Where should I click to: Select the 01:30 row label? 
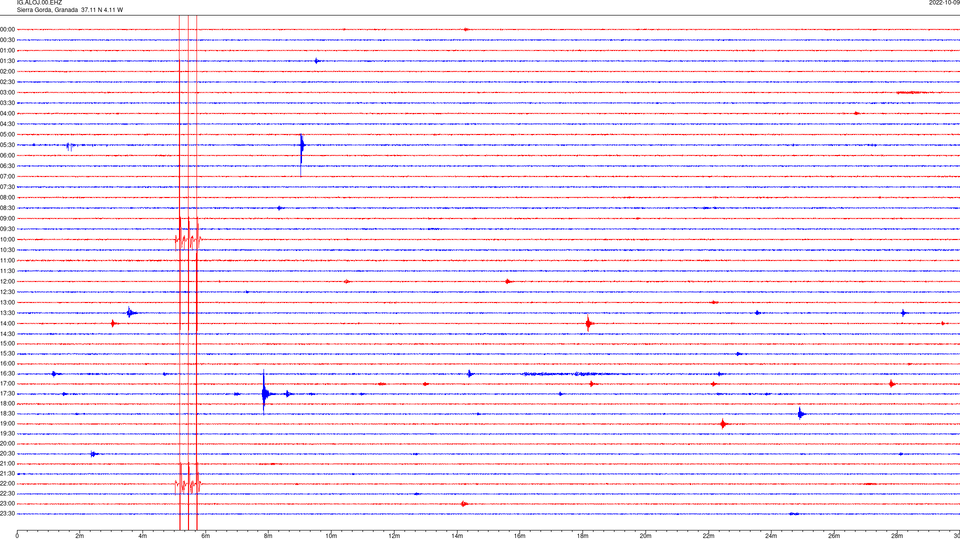pos(8,61)
